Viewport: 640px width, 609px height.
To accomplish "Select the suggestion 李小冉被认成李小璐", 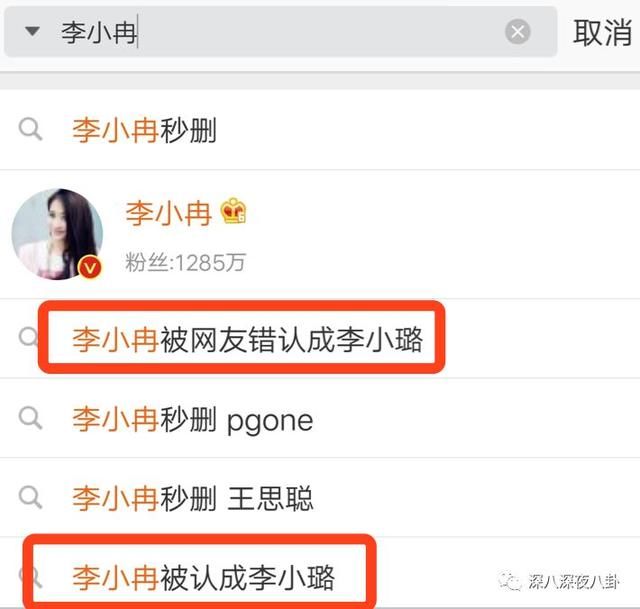I will coord(203,578).
